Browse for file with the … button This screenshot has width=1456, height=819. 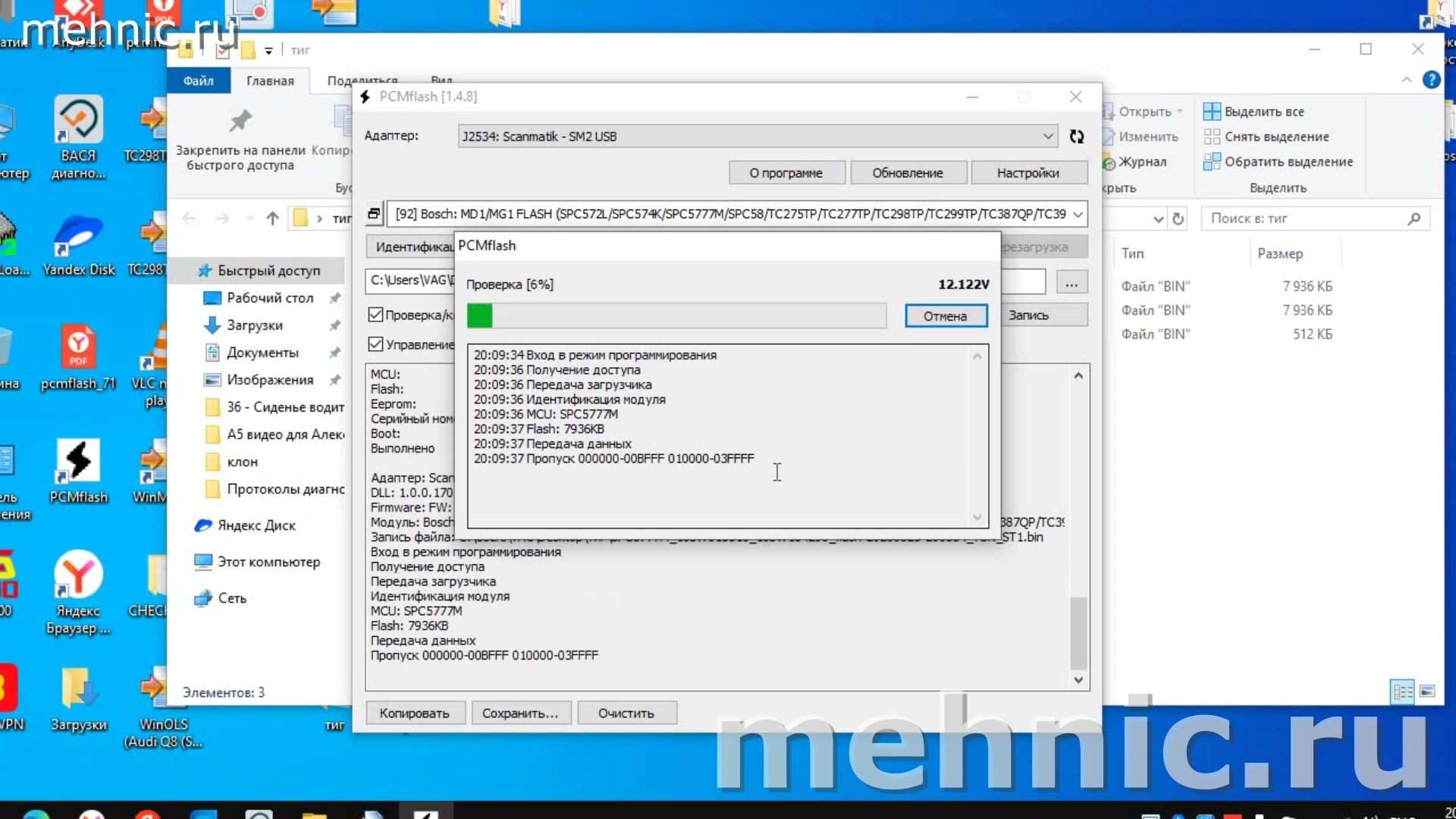pyautogui.click(x=1071, y=283)
